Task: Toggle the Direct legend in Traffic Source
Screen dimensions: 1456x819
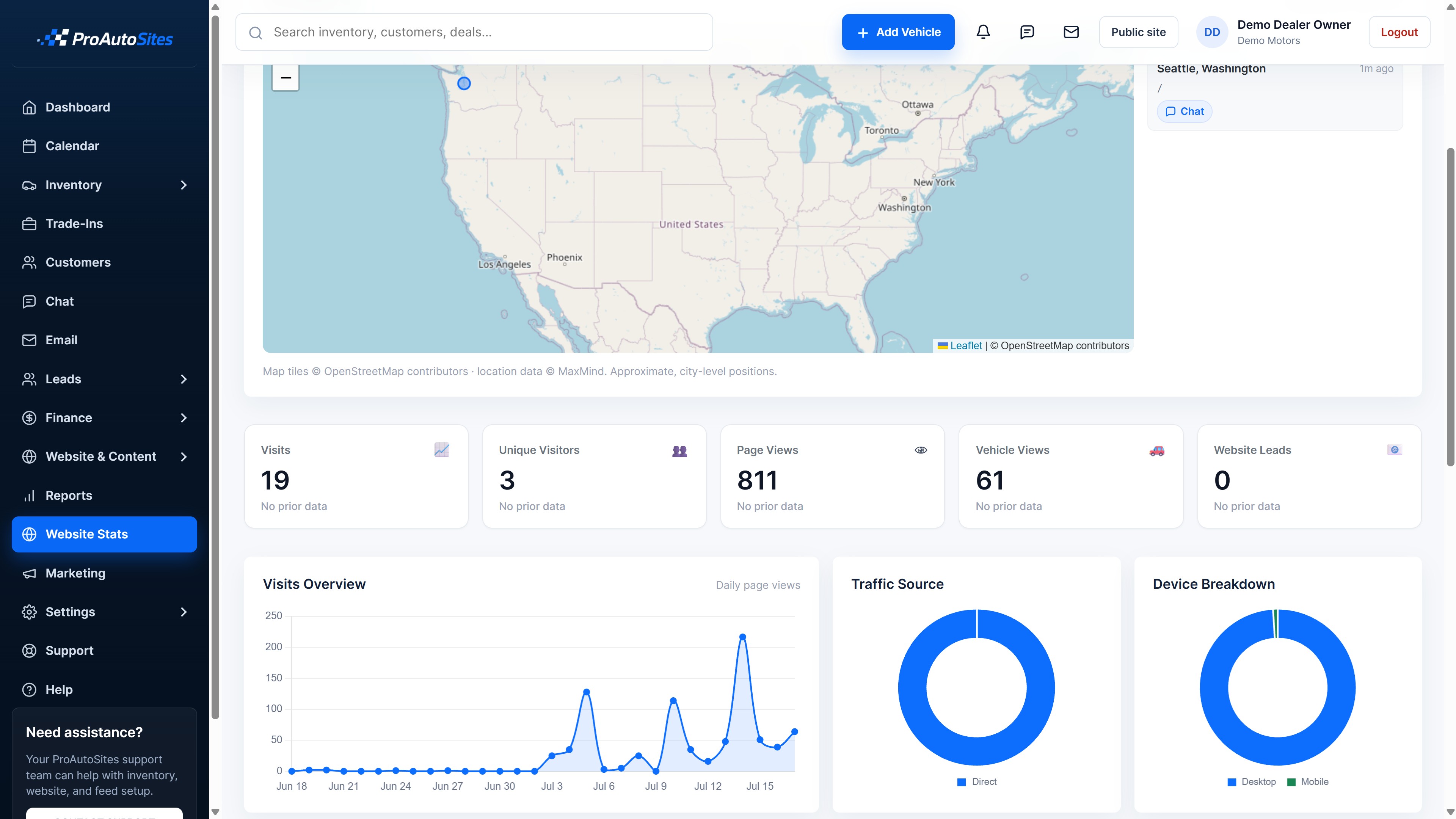Action: [977, 782]
